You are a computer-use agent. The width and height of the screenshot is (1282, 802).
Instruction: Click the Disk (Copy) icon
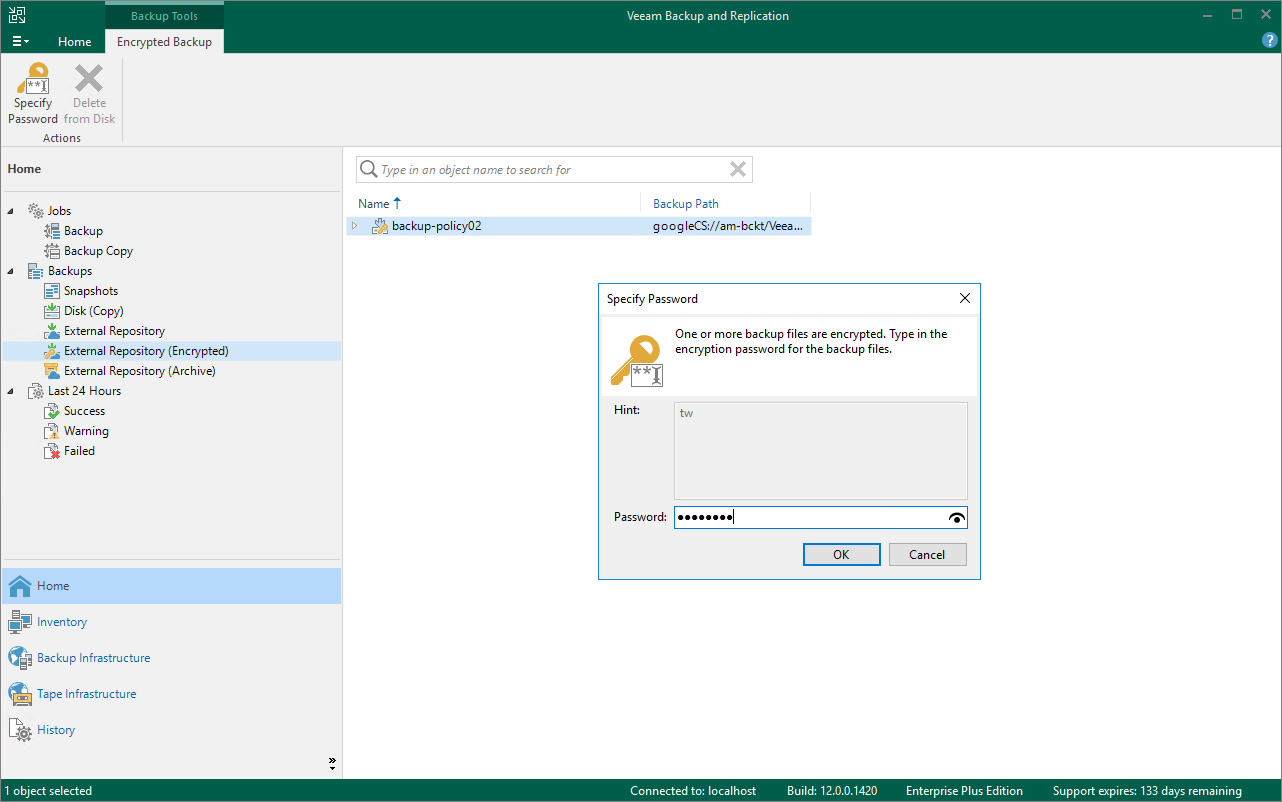[52, 311]
